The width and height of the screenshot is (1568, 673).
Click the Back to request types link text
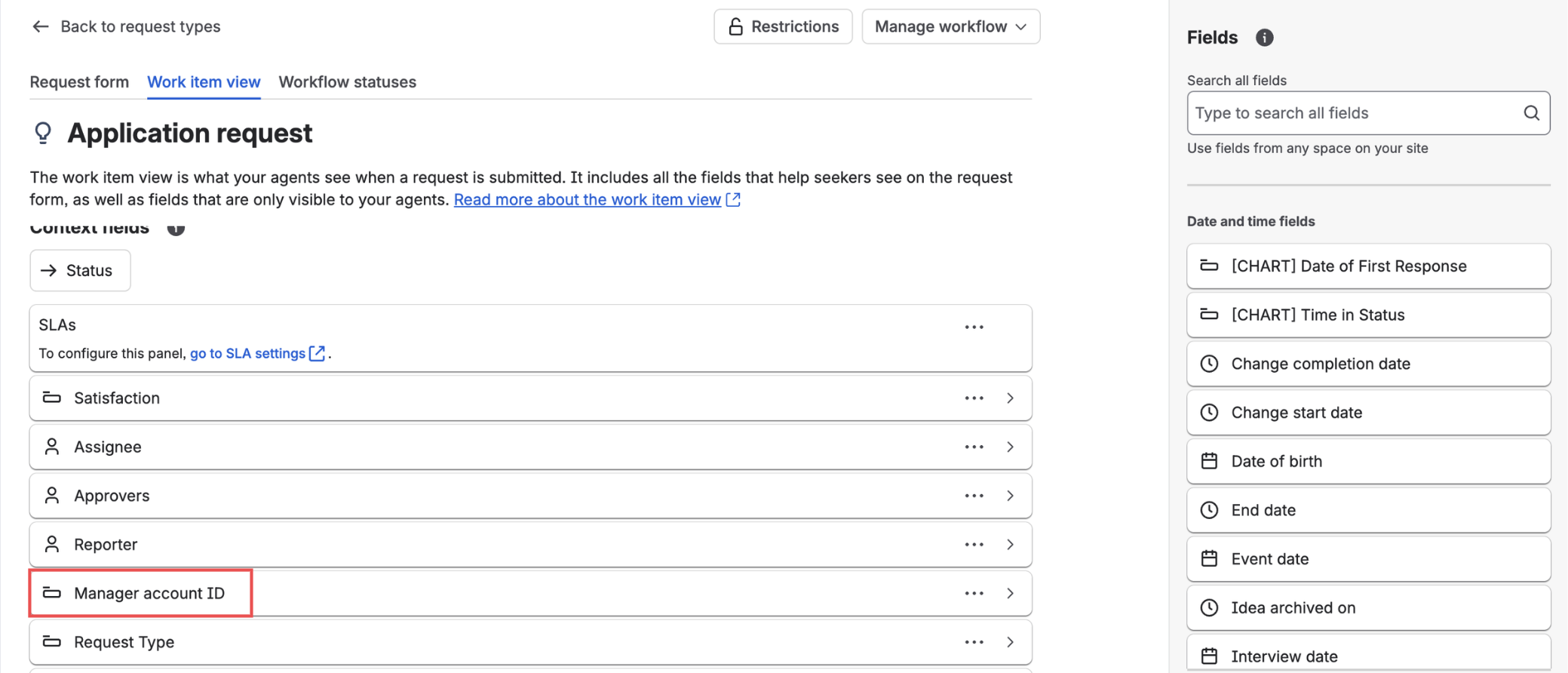(140, 26)
